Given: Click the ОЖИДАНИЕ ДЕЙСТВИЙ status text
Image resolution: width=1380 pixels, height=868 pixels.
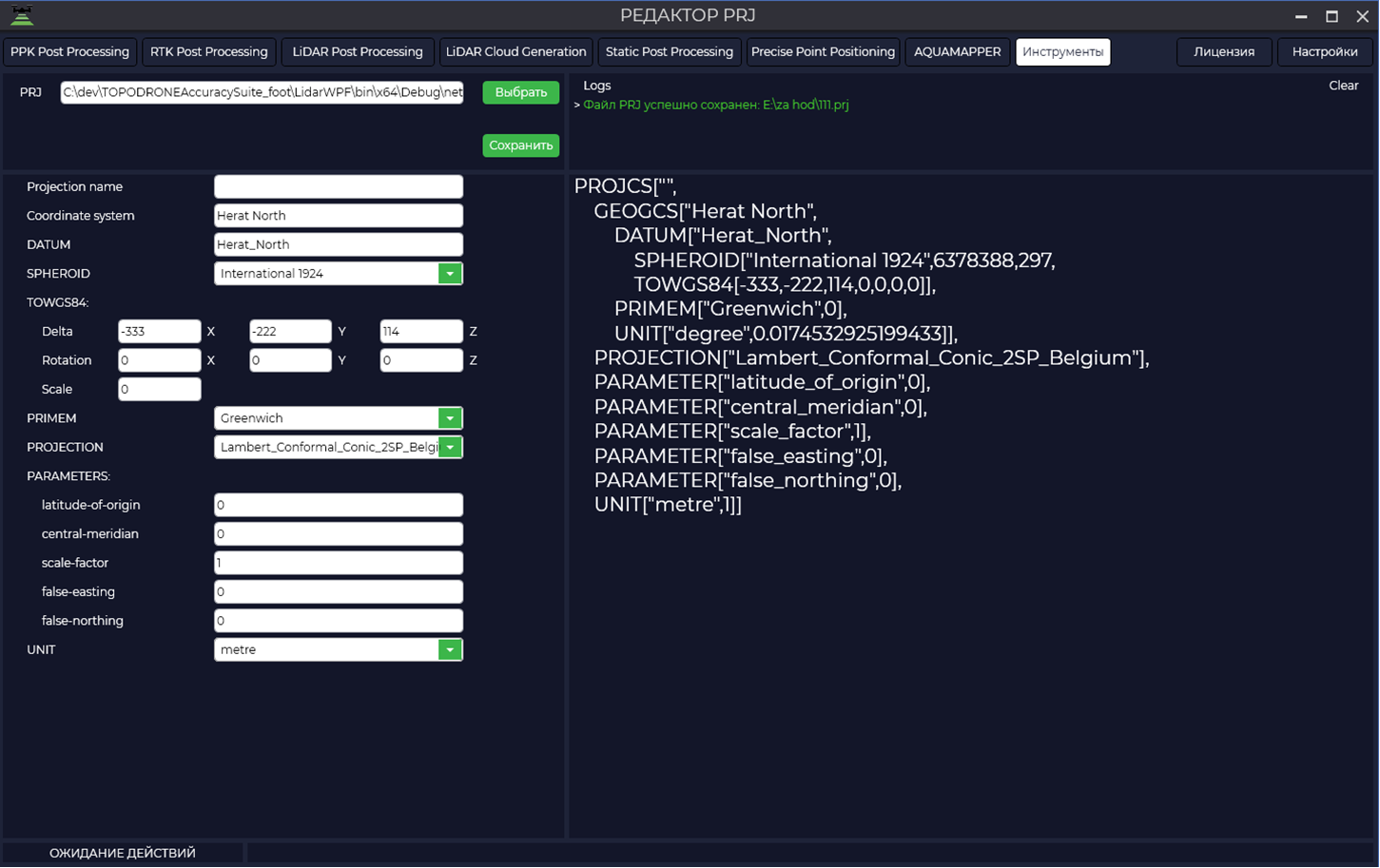Looking at the screenshot, I should (123, 854).
